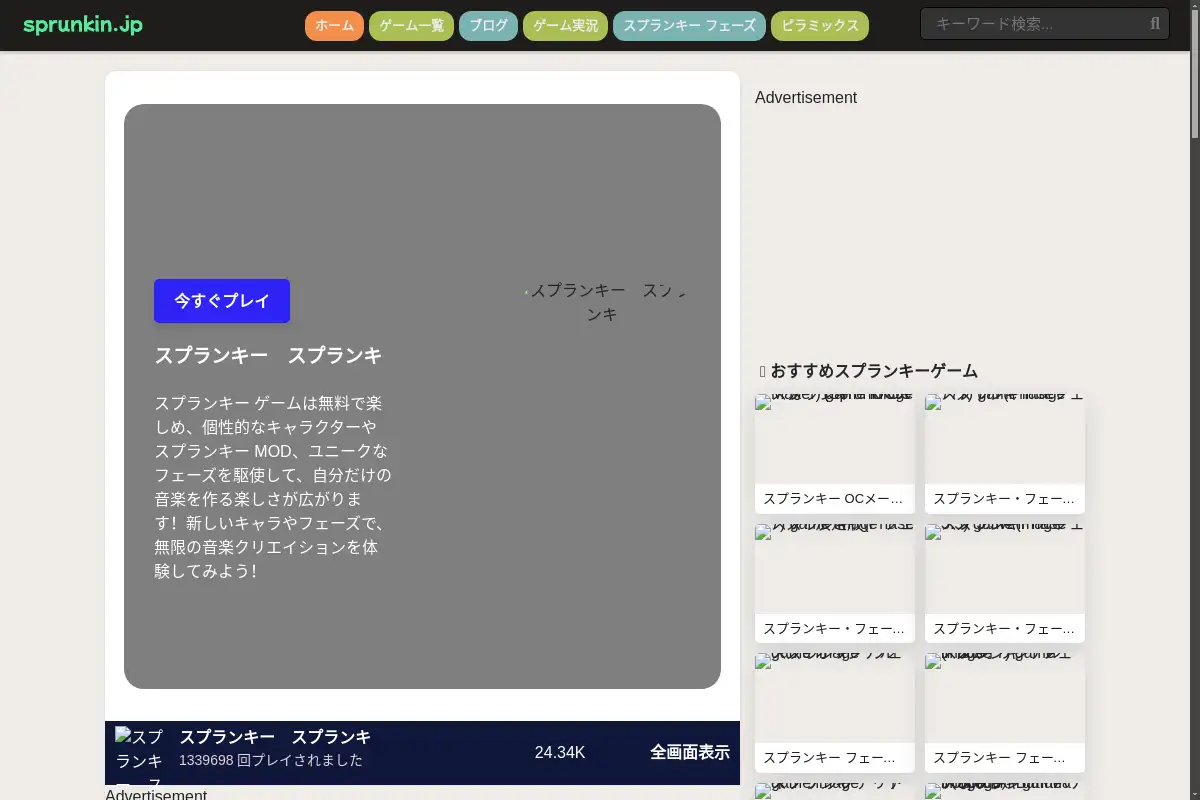Click the magnifier search icon
Screen dimensions: 1200x800
(x=1155, y=24)
